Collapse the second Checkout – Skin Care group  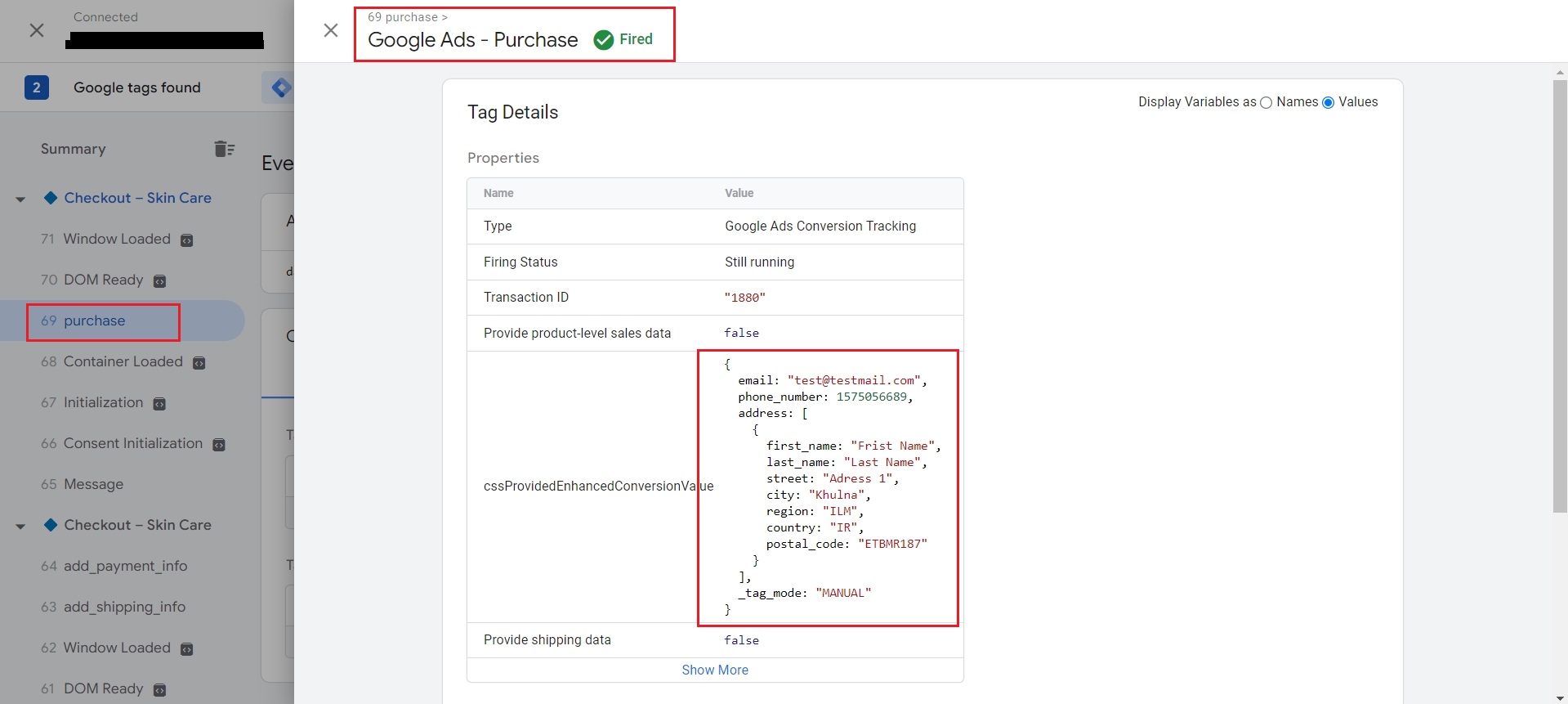pyautogui.click(x=20, y=526)
